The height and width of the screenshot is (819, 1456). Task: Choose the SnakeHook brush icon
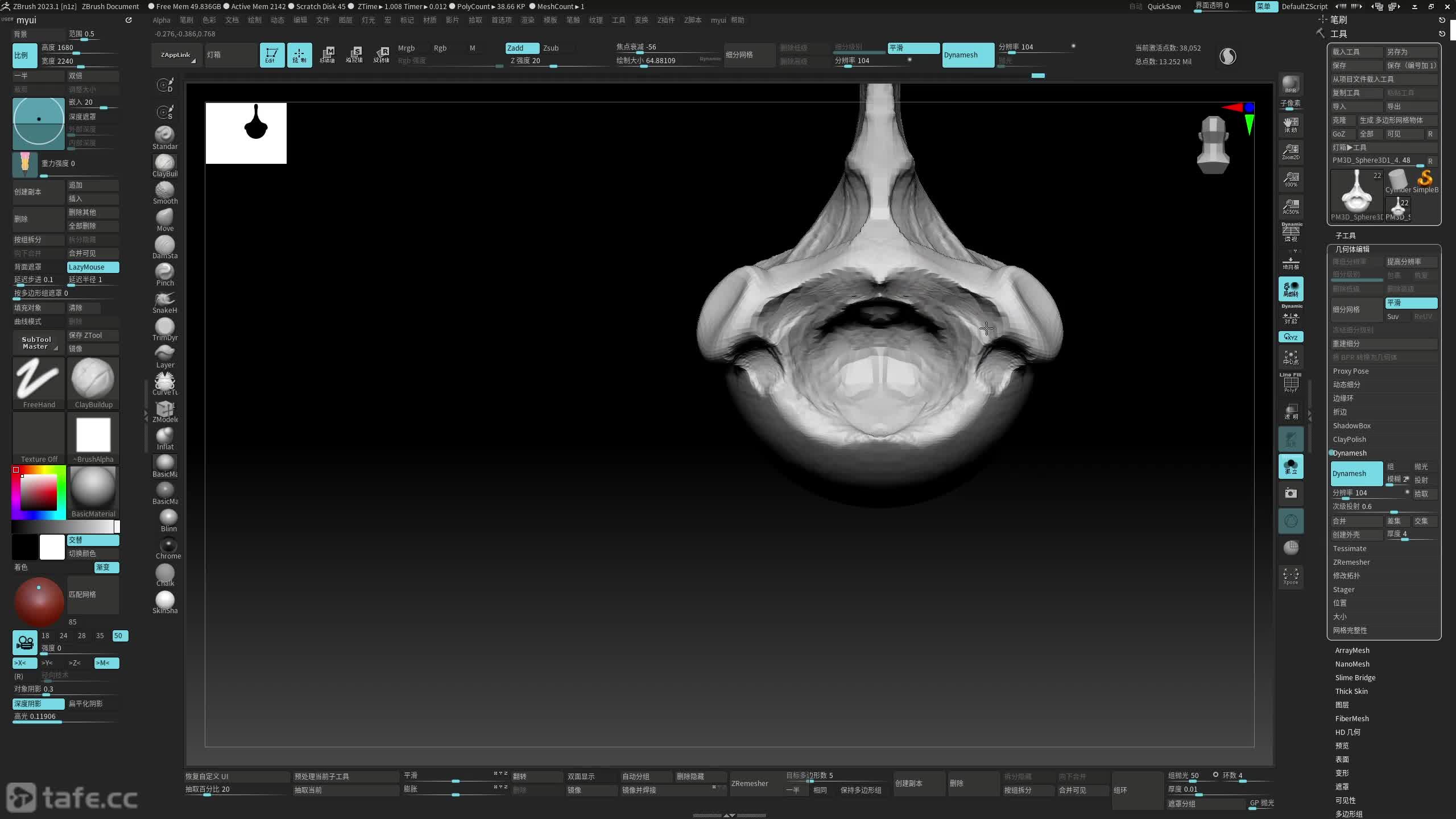165,300
